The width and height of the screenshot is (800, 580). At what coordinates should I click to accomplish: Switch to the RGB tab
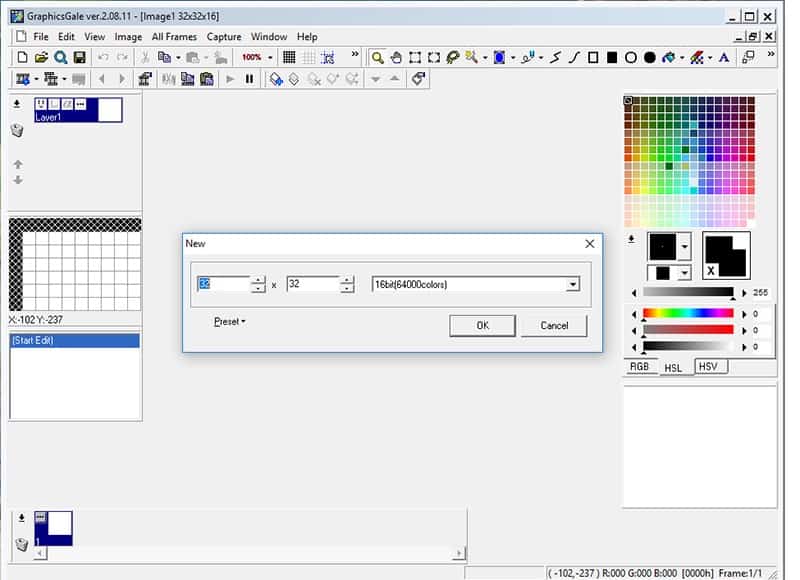tap(640, 366)
